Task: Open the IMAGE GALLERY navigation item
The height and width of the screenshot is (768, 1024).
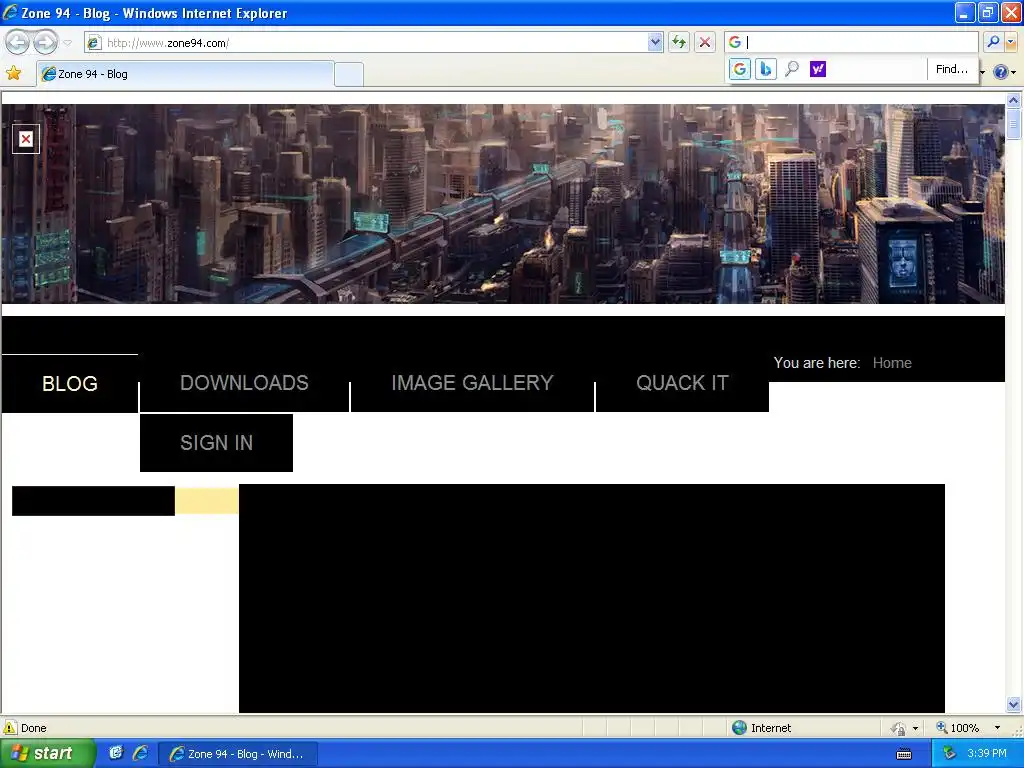Action: pyautogui.click(x=472, y=383)
